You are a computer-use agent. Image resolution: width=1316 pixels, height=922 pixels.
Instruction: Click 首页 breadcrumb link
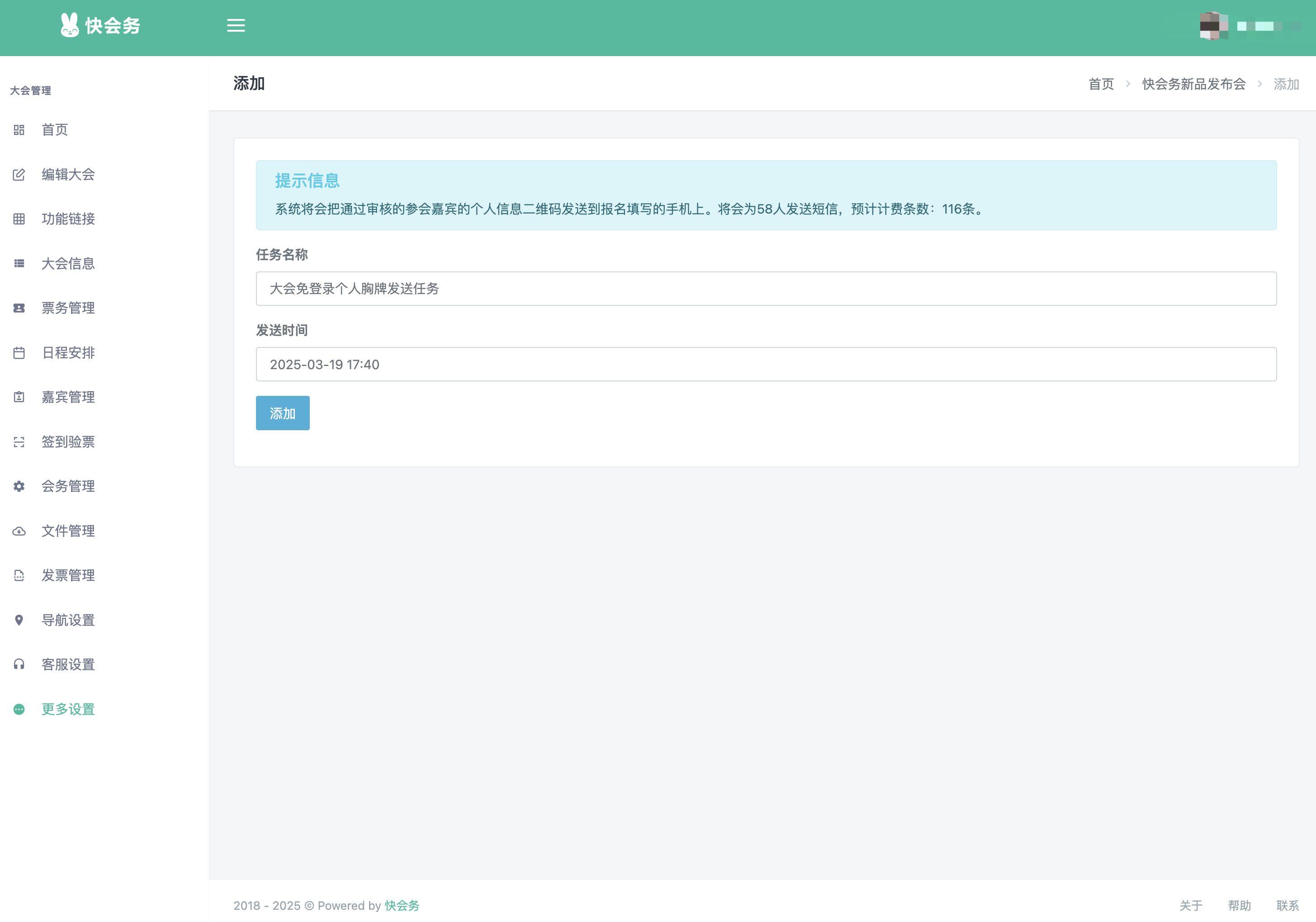1101,84
